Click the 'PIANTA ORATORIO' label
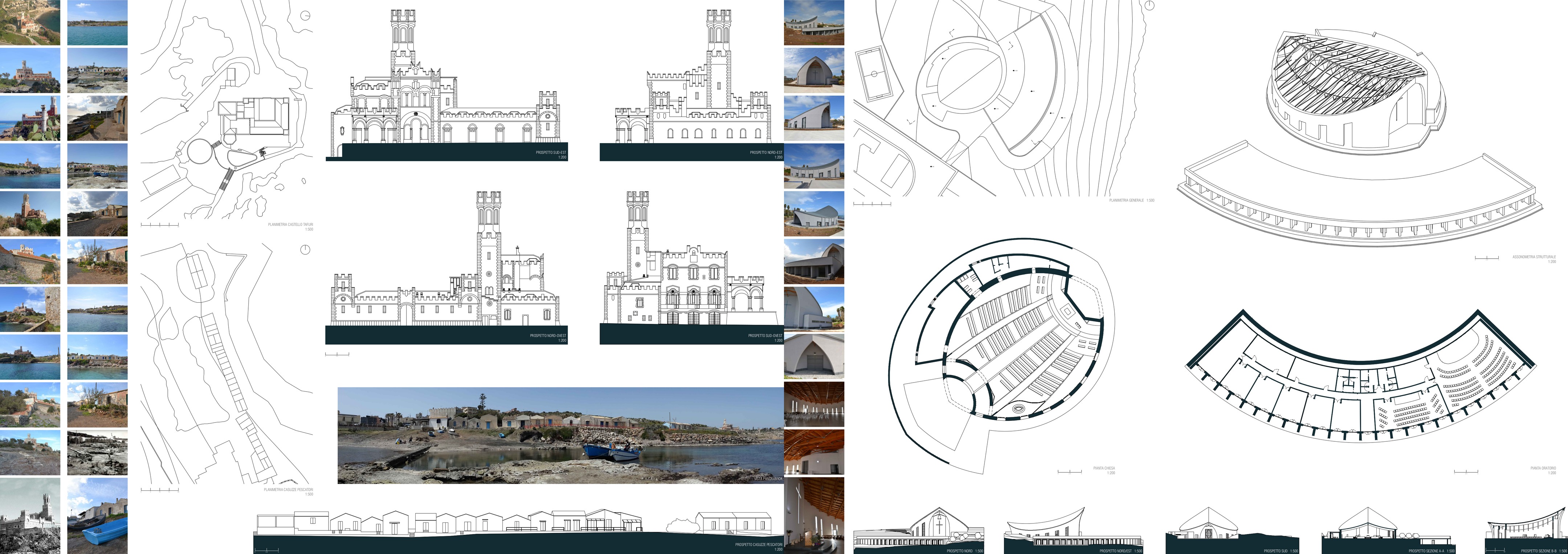 [1543, 468]
